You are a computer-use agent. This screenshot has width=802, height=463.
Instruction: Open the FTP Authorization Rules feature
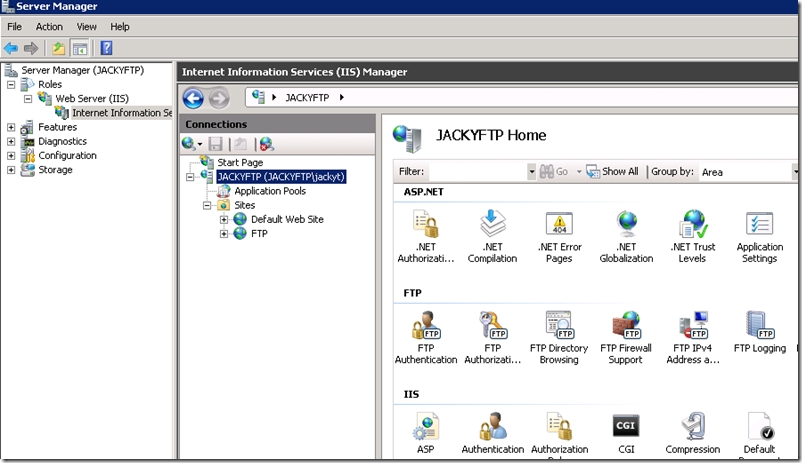492,337
